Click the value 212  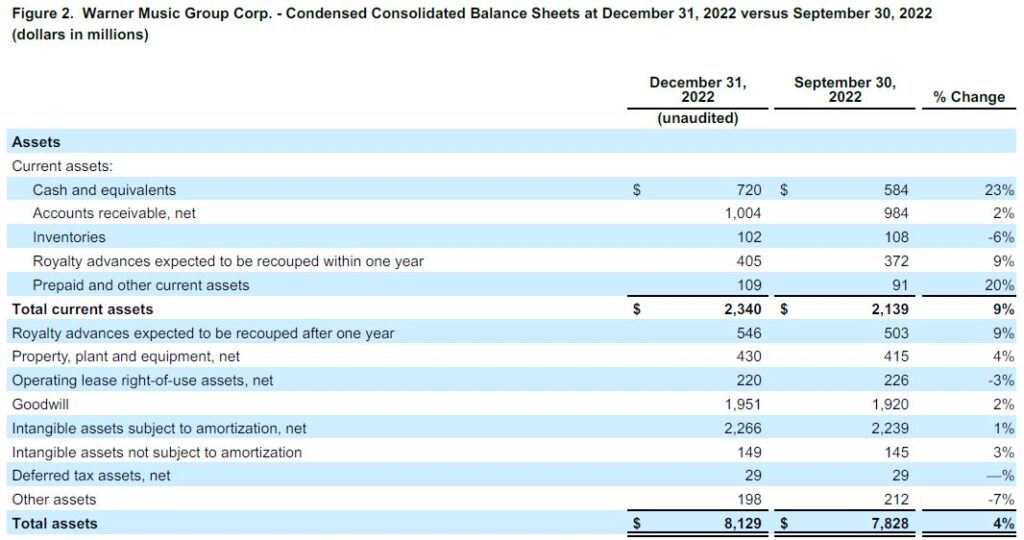coord(896,500)
